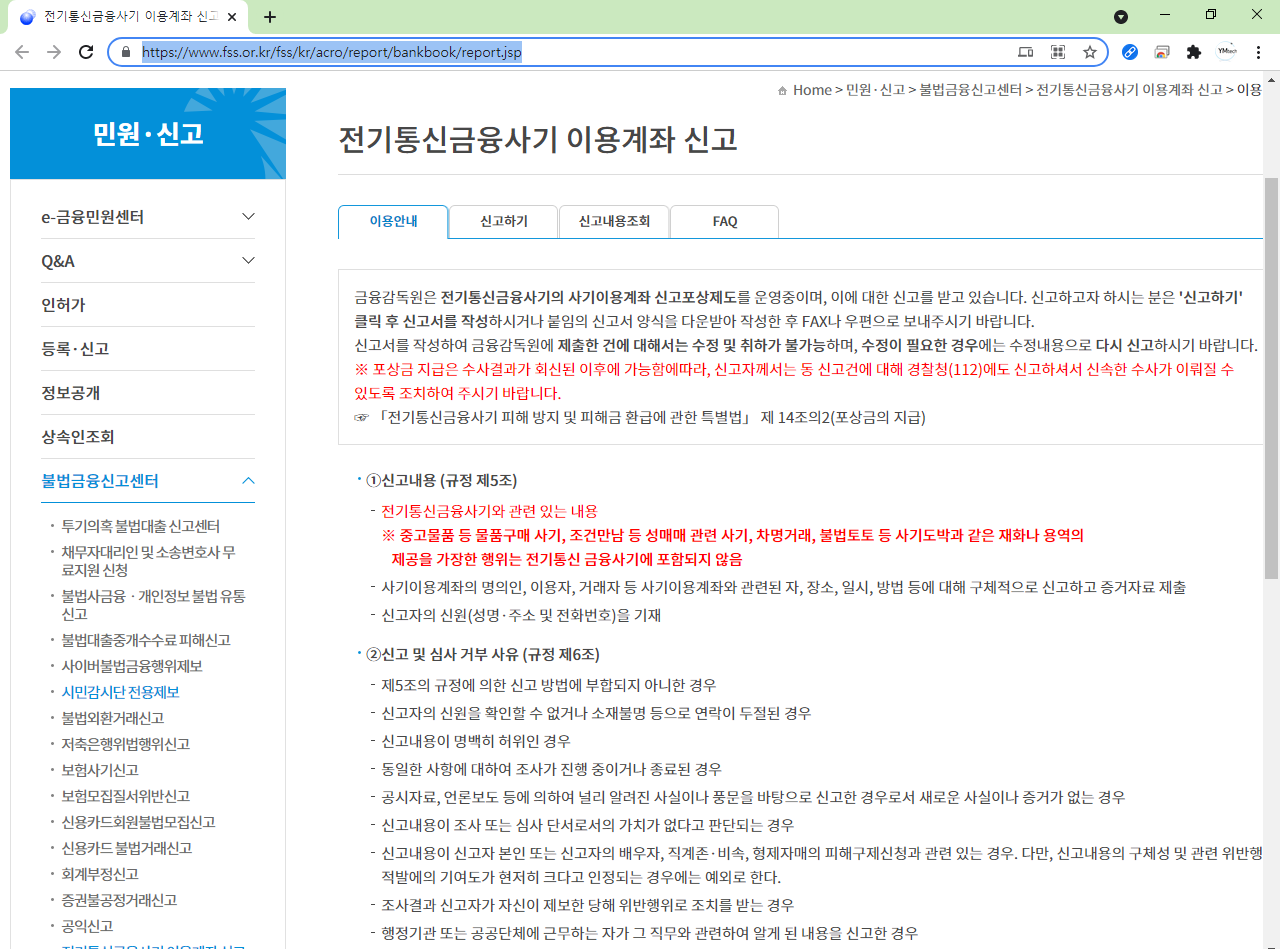Open the Chrome profile avatar
This screenshot has height=949, width=1280.
[x=1226, y=52]
